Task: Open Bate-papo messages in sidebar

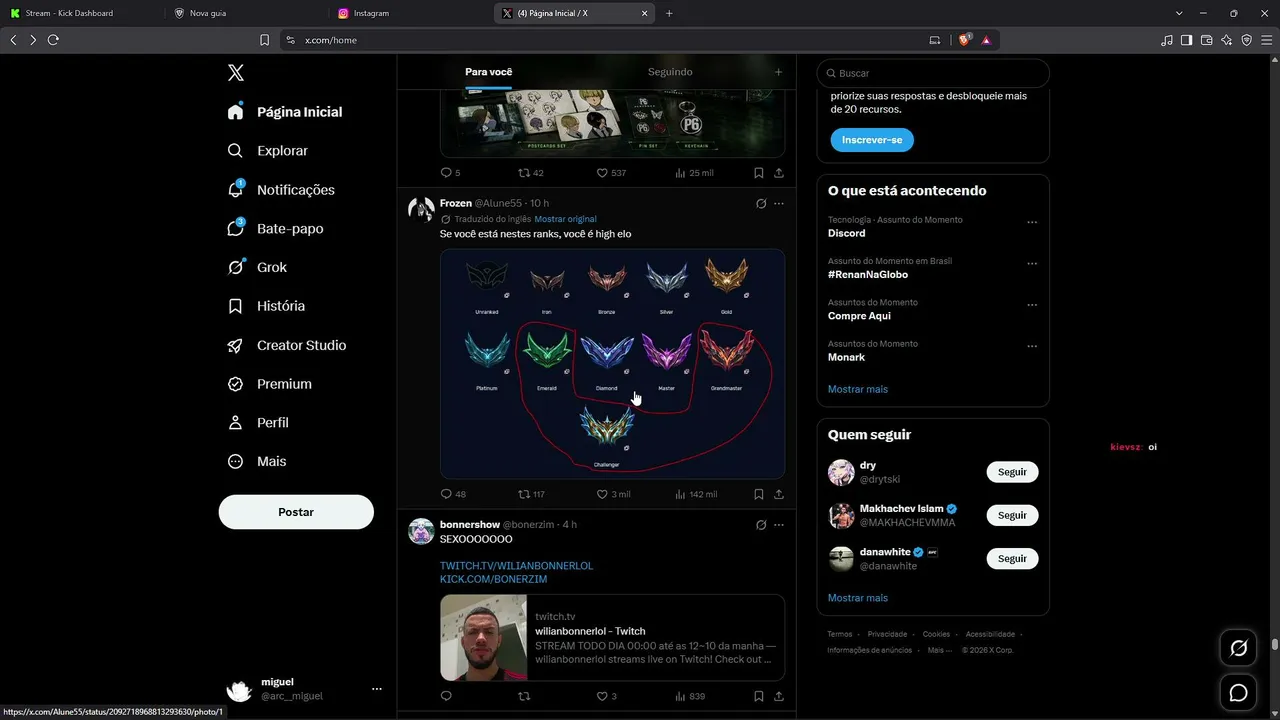Action: tap(276, 229)
